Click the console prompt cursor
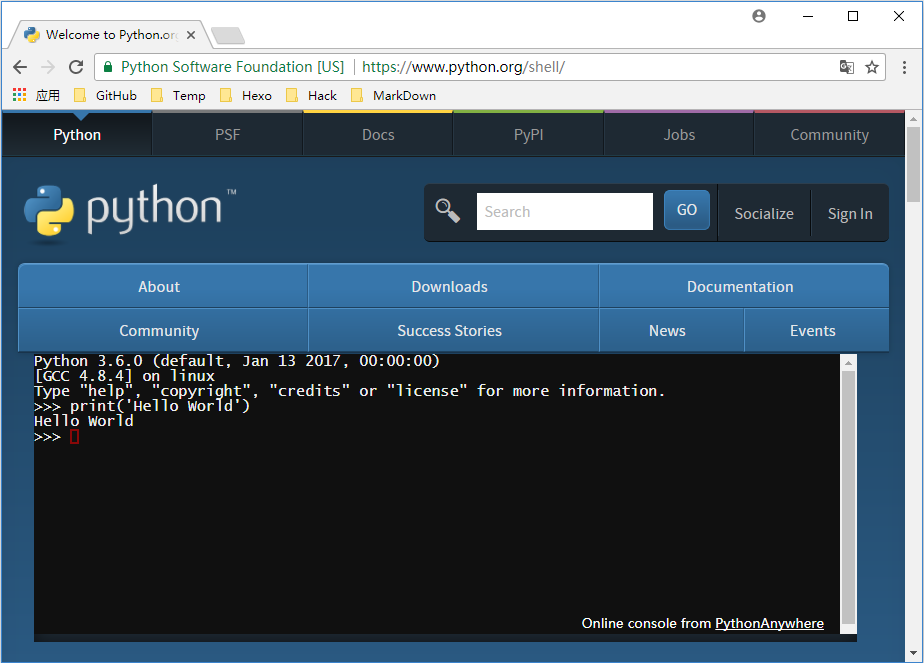This screenshot has height=663, width=924. click(74, 437)
